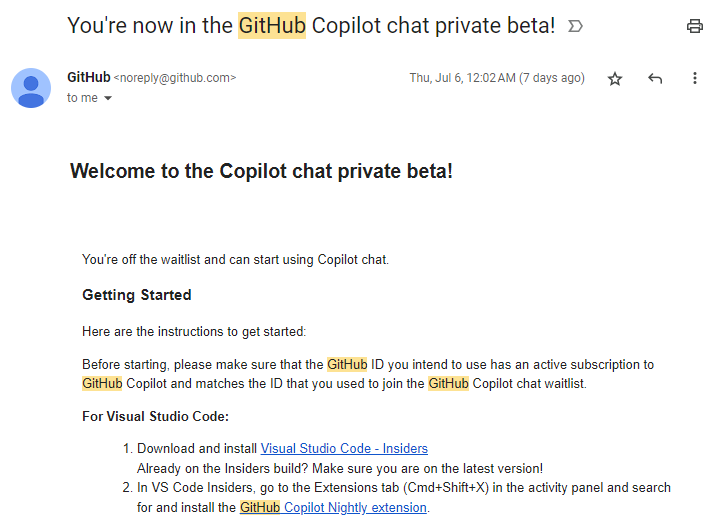The height and width of the screenshot is (518, 715).
Task: Open the Visual Studio Code - Insiders link
Action: [344, 448]
